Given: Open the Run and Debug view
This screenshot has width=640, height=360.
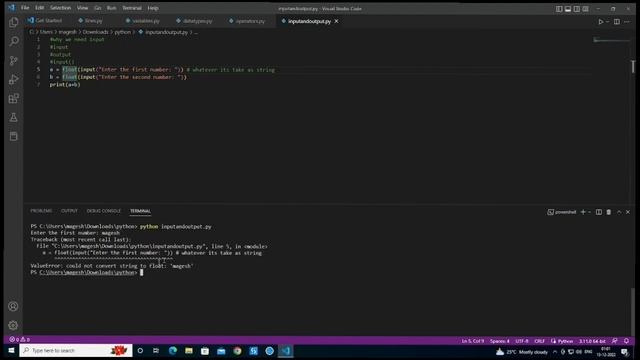Looking at the screenshot, I should pos(13,79).
